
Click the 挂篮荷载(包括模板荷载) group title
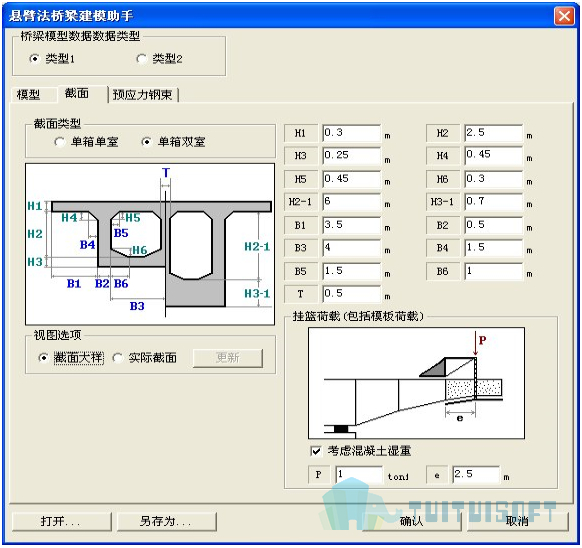pyautogui.click(x=358, y=316)
